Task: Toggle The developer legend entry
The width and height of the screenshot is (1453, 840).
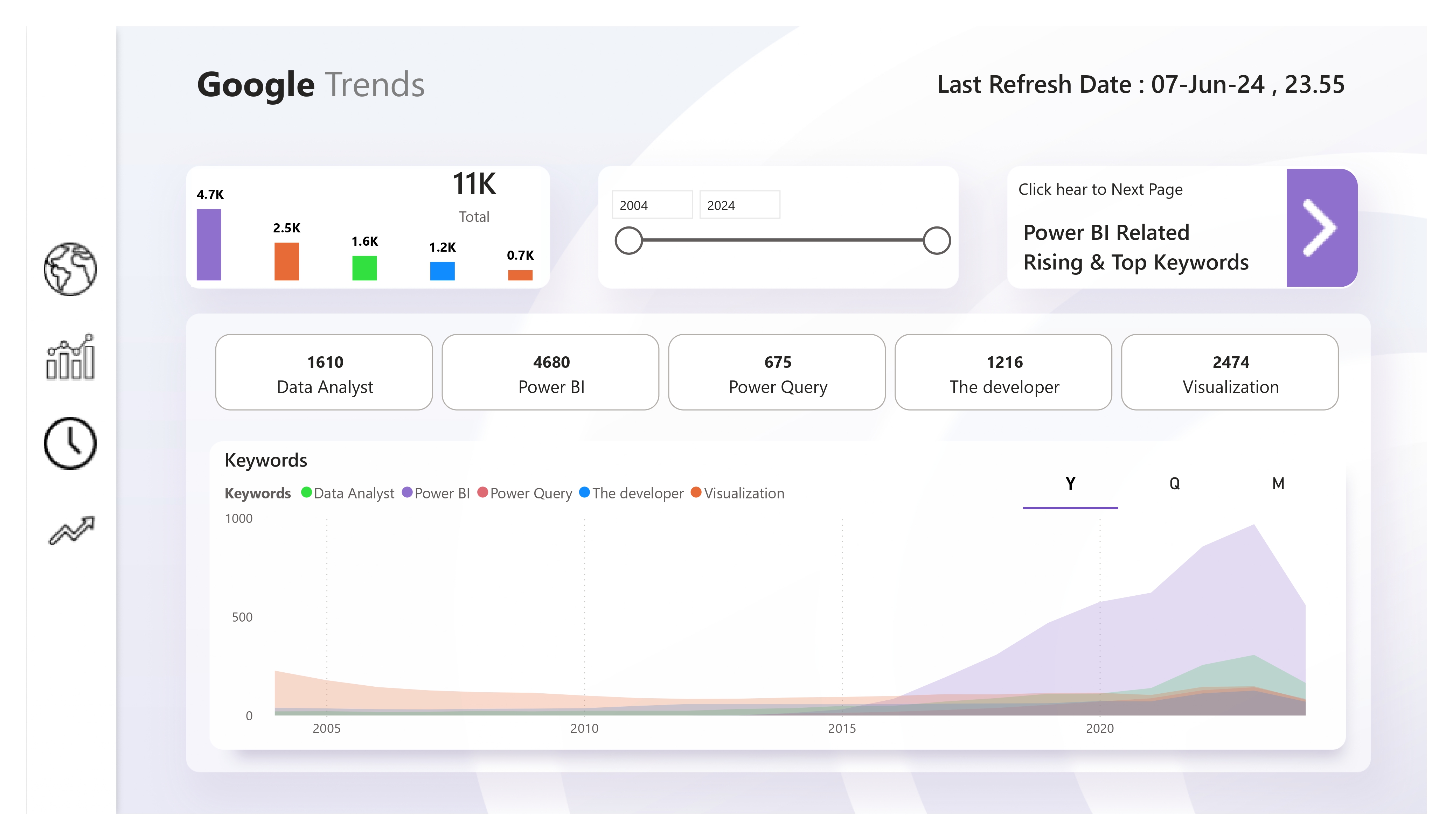Action: 631,493
